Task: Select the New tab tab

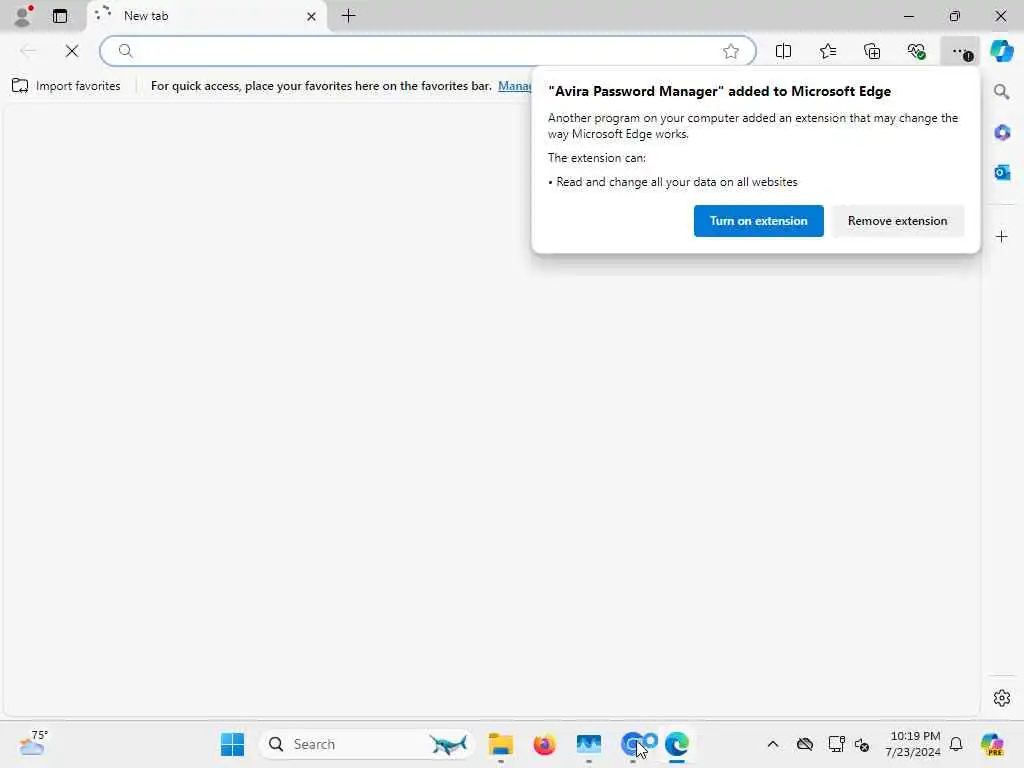Action: tap(206, 16)
